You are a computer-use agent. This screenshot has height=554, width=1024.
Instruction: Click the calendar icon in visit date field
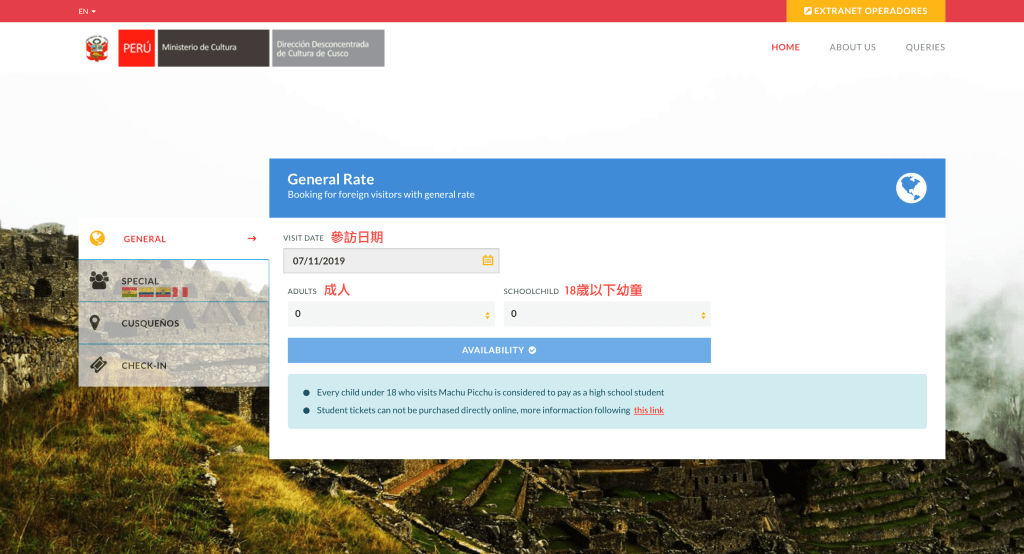coord(488,260)
